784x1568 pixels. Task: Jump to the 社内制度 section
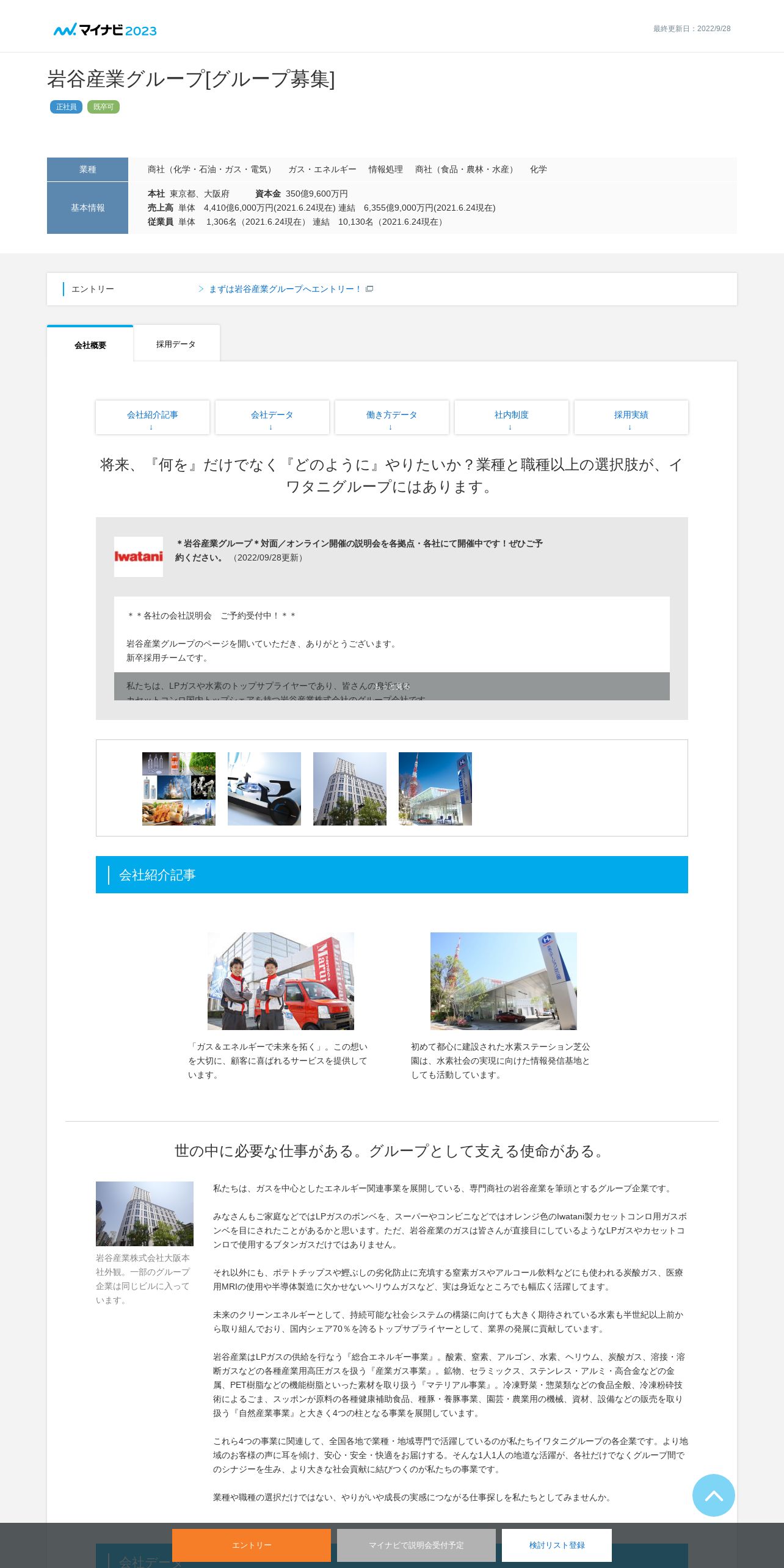click(512, 418)
